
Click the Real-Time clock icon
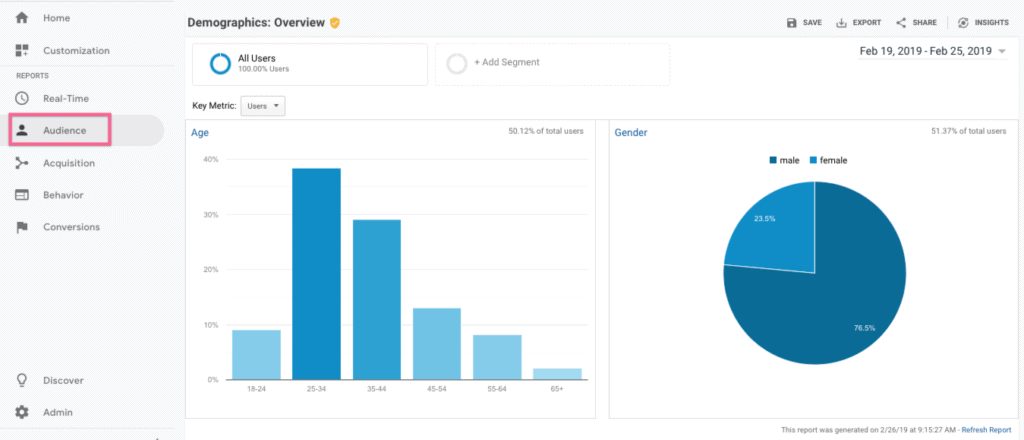coord(22,98)
